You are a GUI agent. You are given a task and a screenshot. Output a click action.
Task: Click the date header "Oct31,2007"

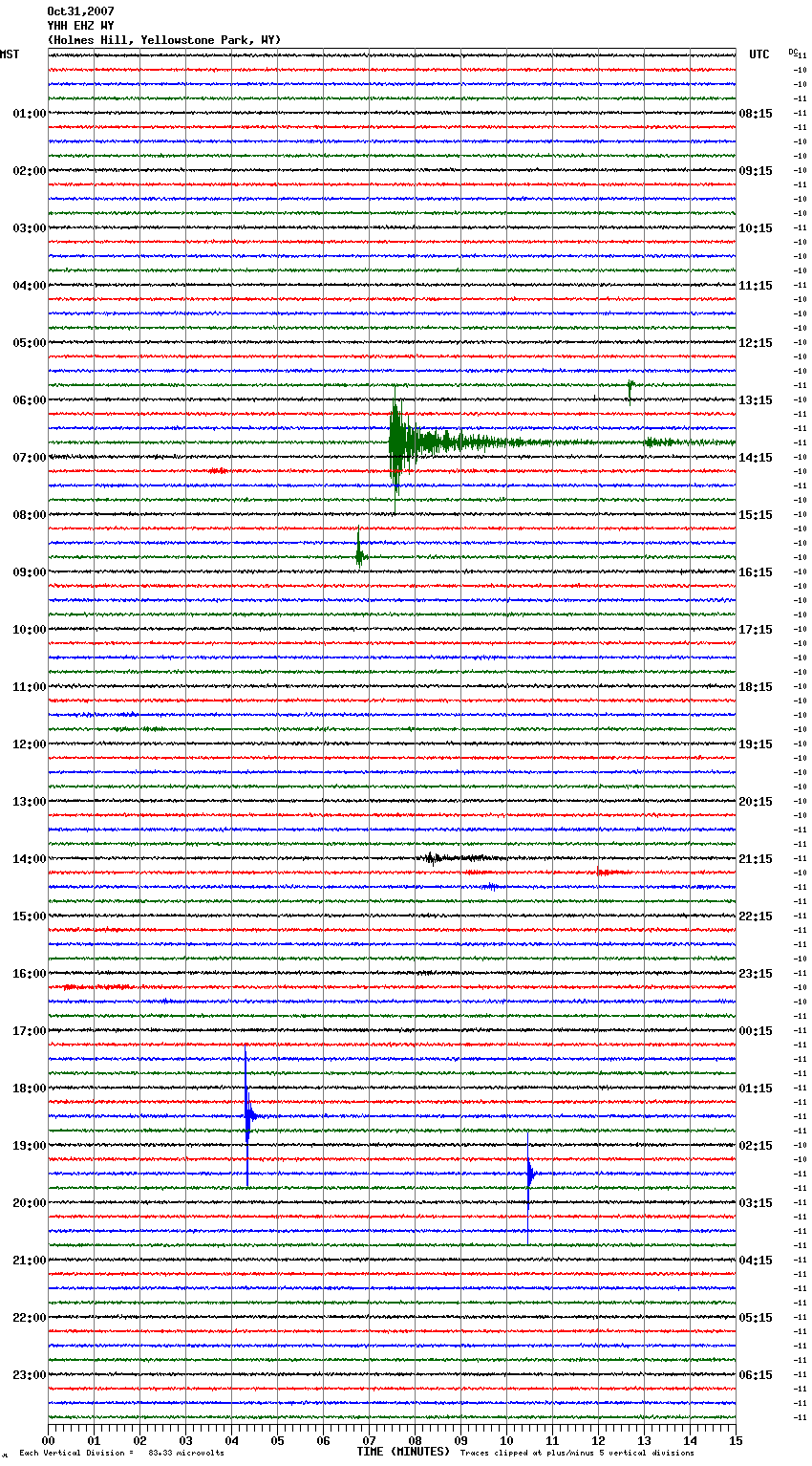[80, 11]
